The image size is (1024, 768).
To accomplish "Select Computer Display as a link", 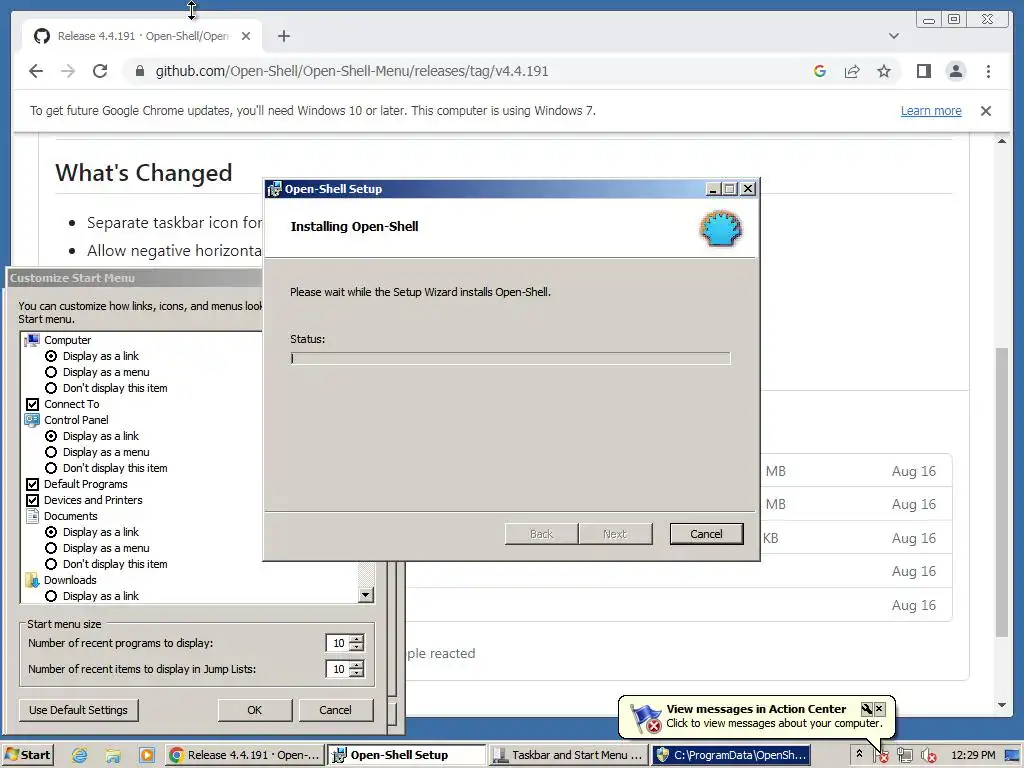I will [51, 356].
